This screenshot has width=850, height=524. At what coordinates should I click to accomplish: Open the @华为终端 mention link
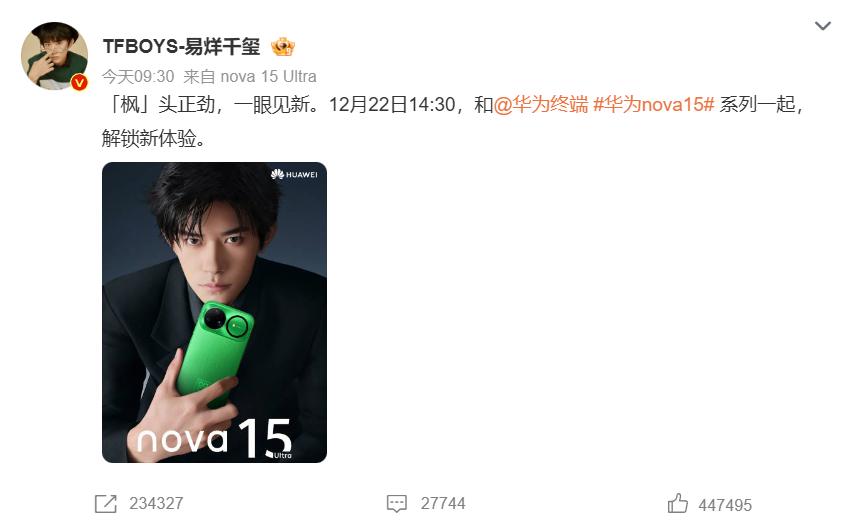(x=541, y=104)
